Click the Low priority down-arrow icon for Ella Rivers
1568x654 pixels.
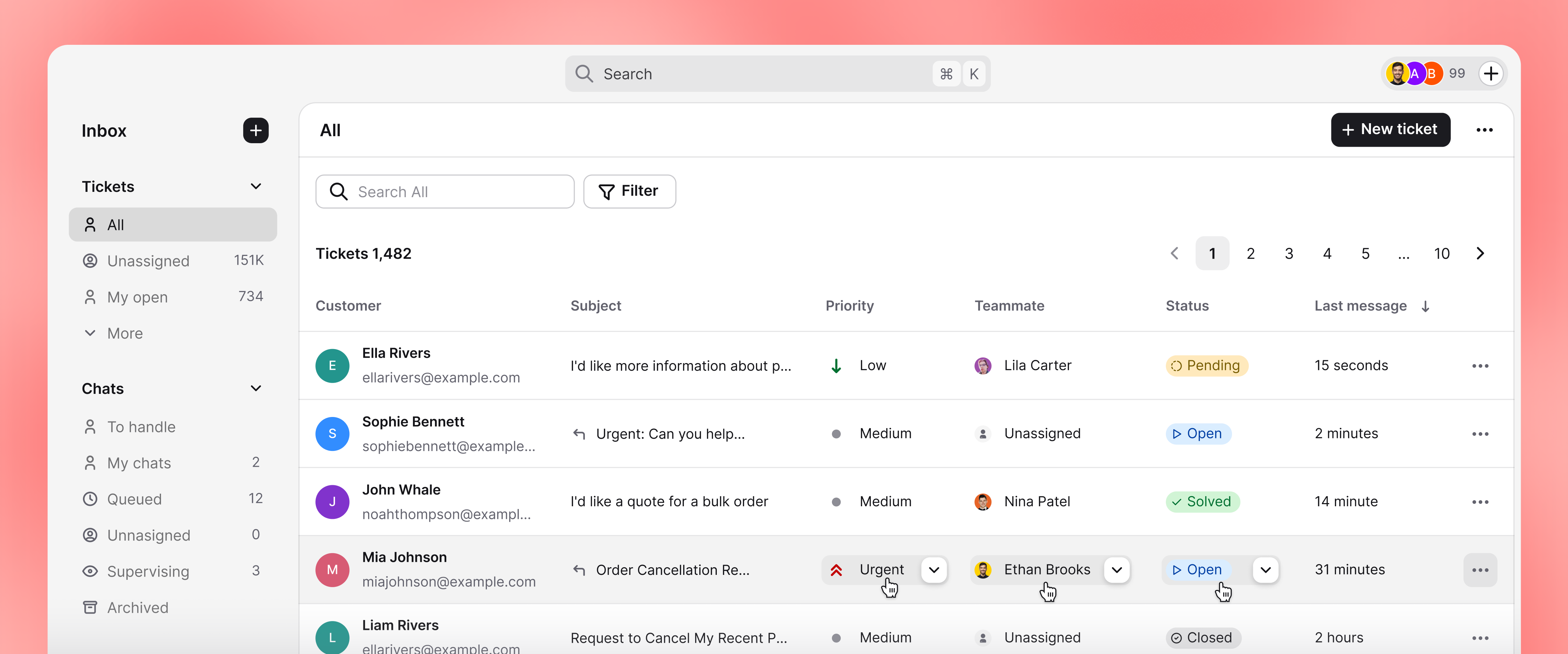(836, 366)
